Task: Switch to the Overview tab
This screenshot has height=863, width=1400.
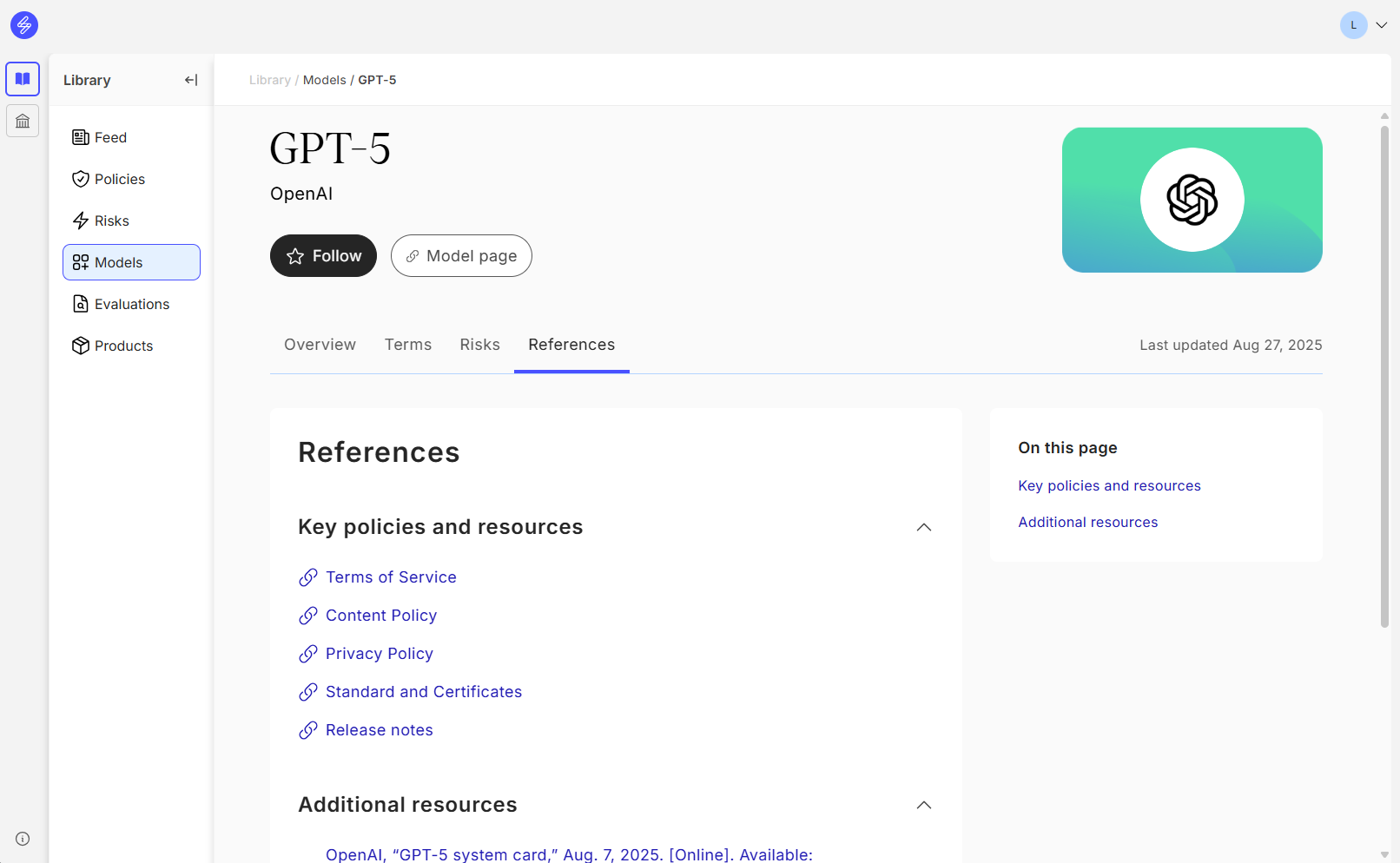Action: click(x=320, y=345)
